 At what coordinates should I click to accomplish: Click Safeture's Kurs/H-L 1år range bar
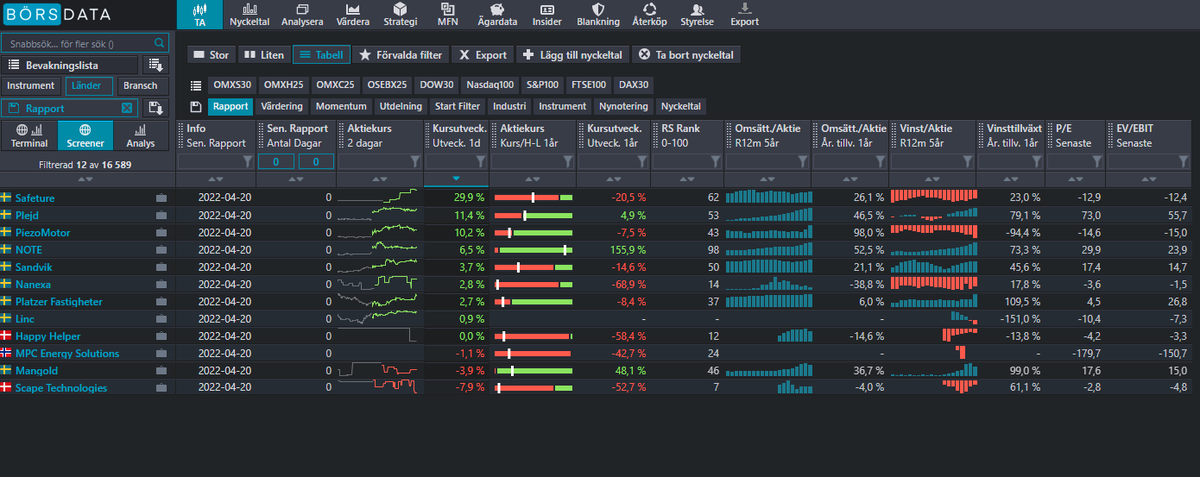[x=534, y=198]
